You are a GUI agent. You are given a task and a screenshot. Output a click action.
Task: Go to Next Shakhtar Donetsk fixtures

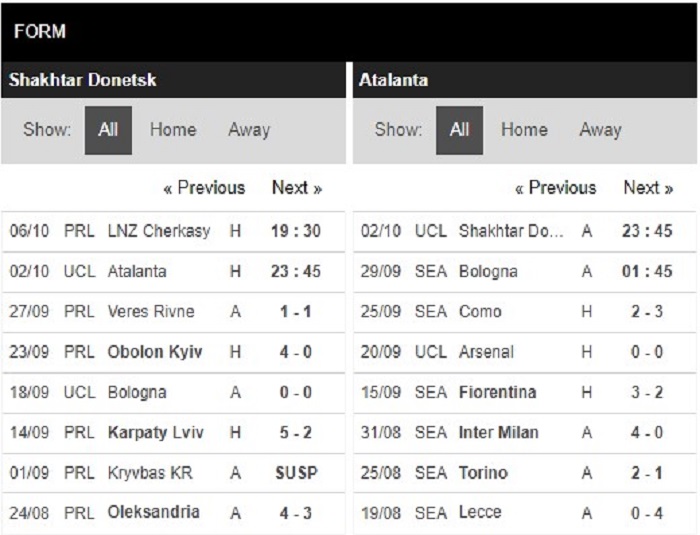click(x=297, y=188)
